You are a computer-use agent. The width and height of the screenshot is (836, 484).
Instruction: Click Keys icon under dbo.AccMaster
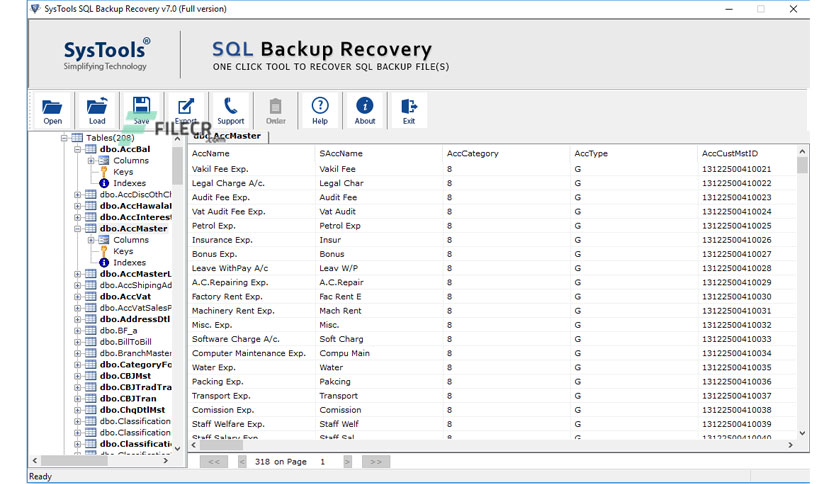tap(104, 251)
